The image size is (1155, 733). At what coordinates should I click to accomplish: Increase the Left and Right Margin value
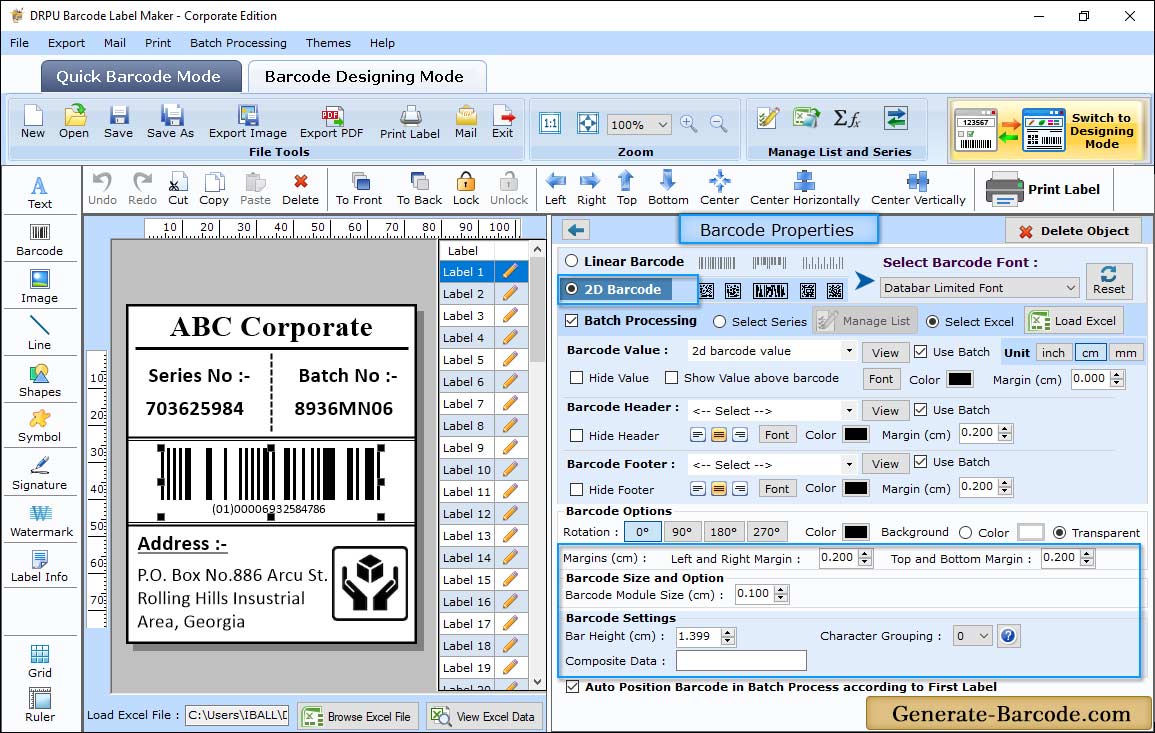point(866,553)
